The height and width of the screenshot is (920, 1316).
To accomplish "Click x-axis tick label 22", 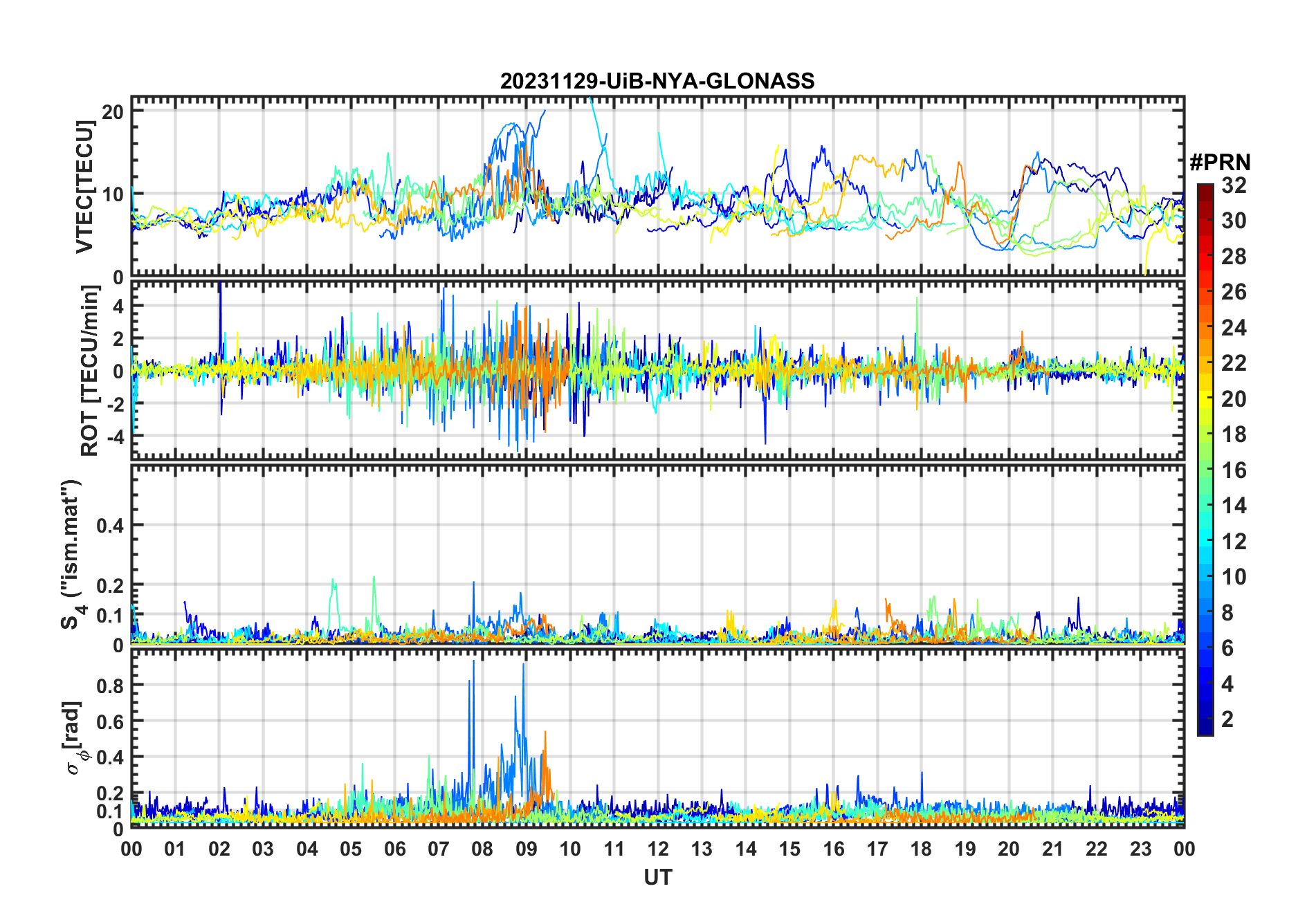I will [x=1097, y=849].
